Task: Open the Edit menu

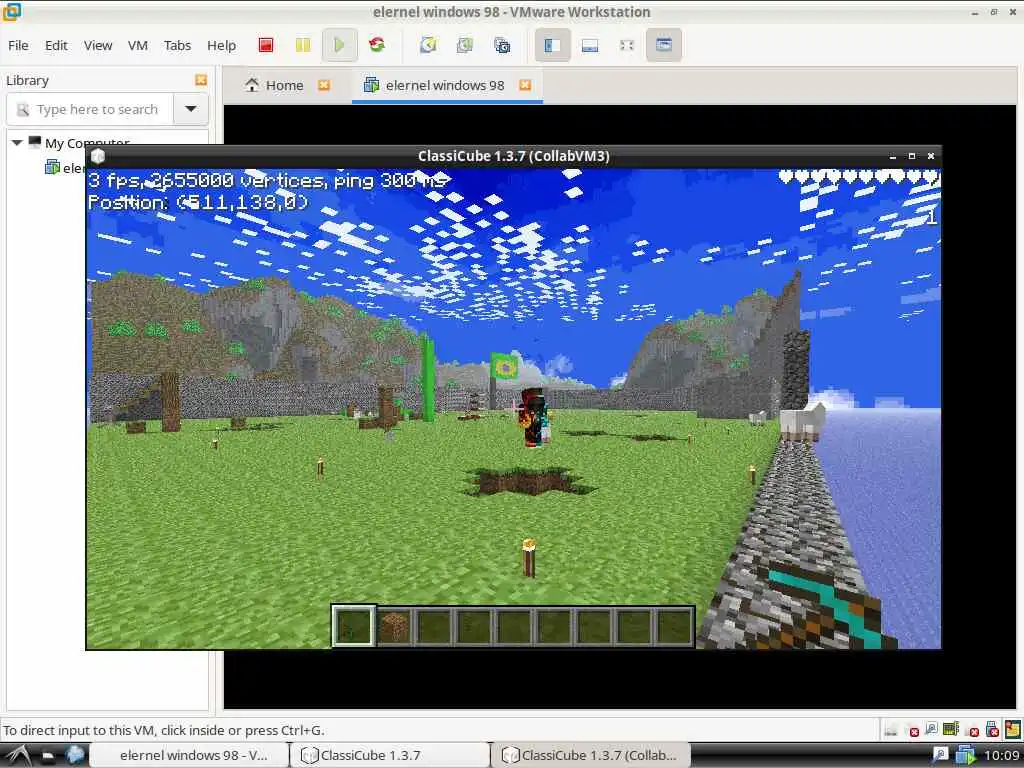Action: tap(56, 45)
